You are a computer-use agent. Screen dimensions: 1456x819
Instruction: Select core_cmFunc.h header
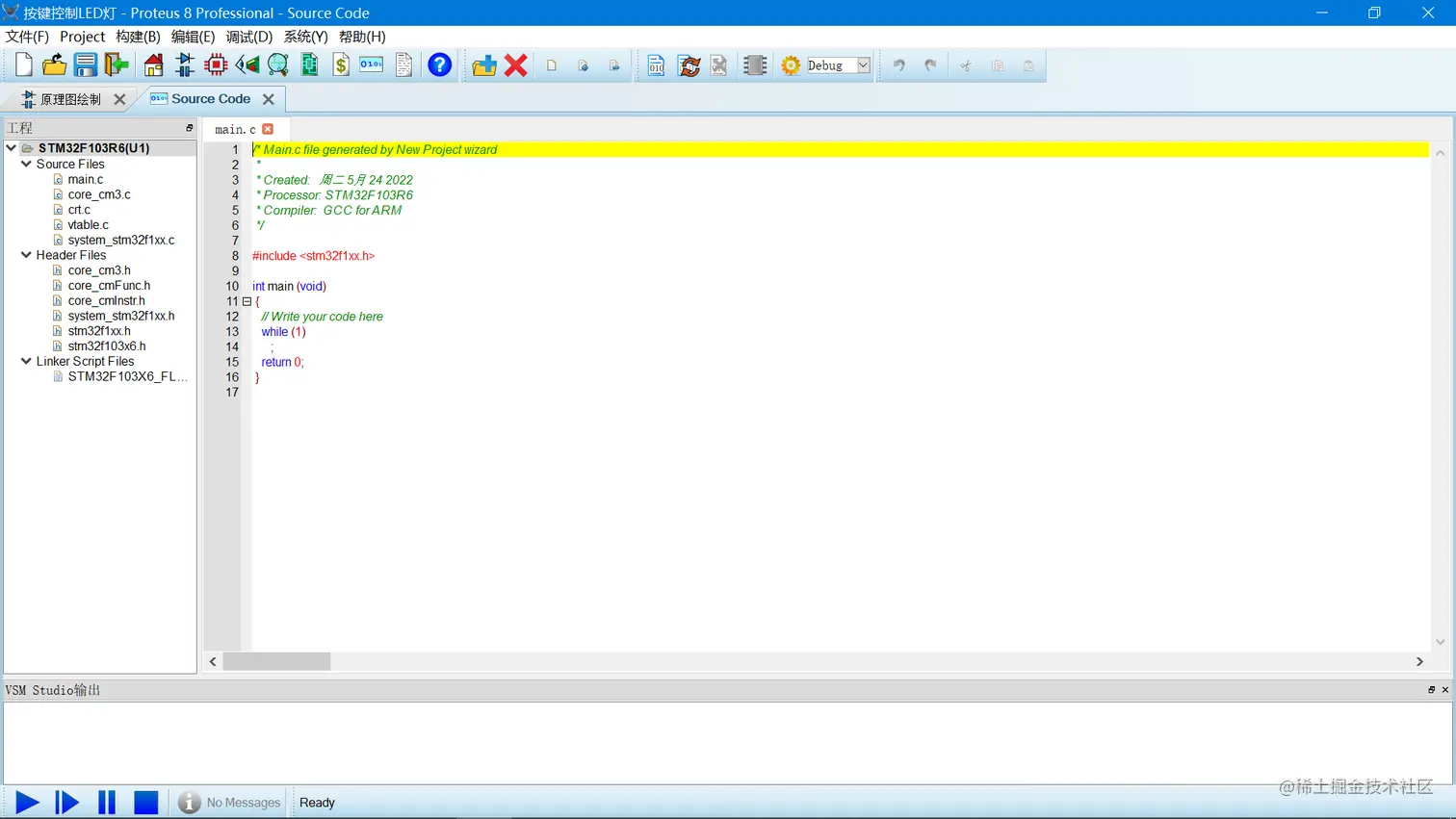109,286
